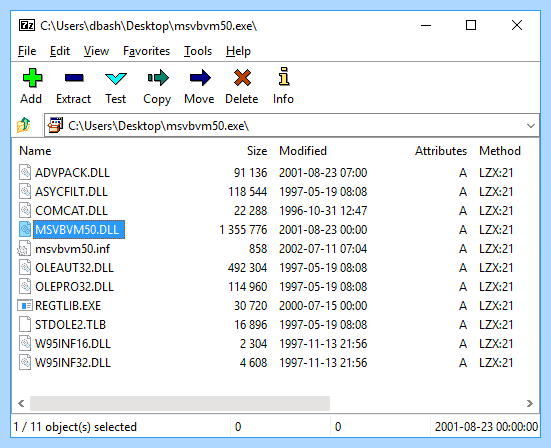Viewport: 551px width, 448px height.
Task: Maximize the 7-Zip window
Action: (471, 25)
